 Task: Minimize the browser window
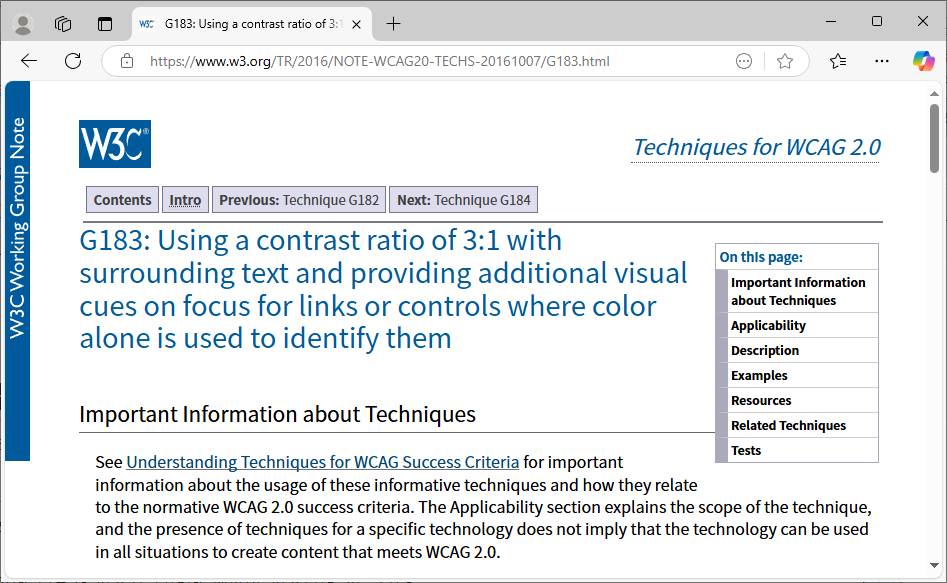pyautogui.click(x=831, y=21)
